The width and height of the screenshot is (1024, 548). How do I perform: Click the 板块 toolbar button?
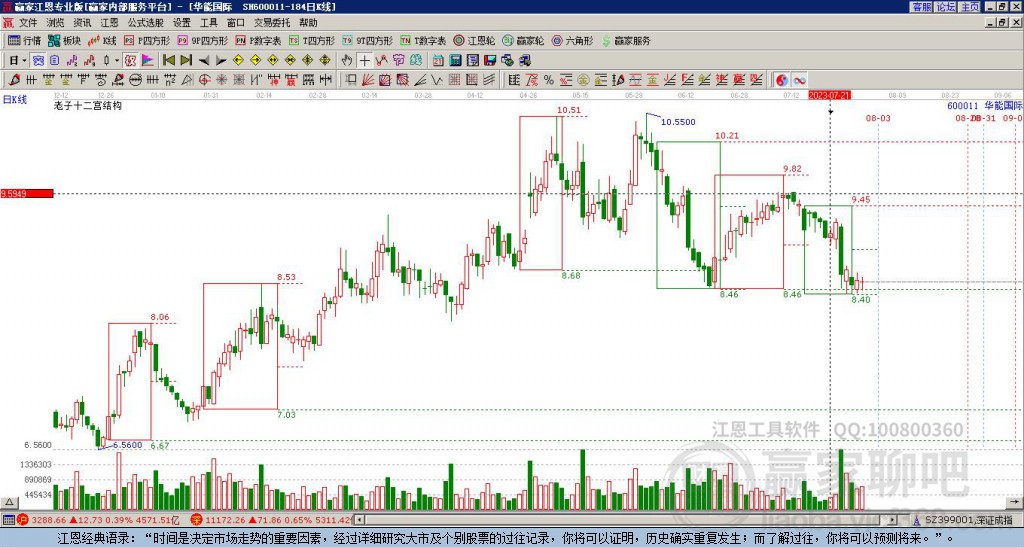(x=64, y=40)
